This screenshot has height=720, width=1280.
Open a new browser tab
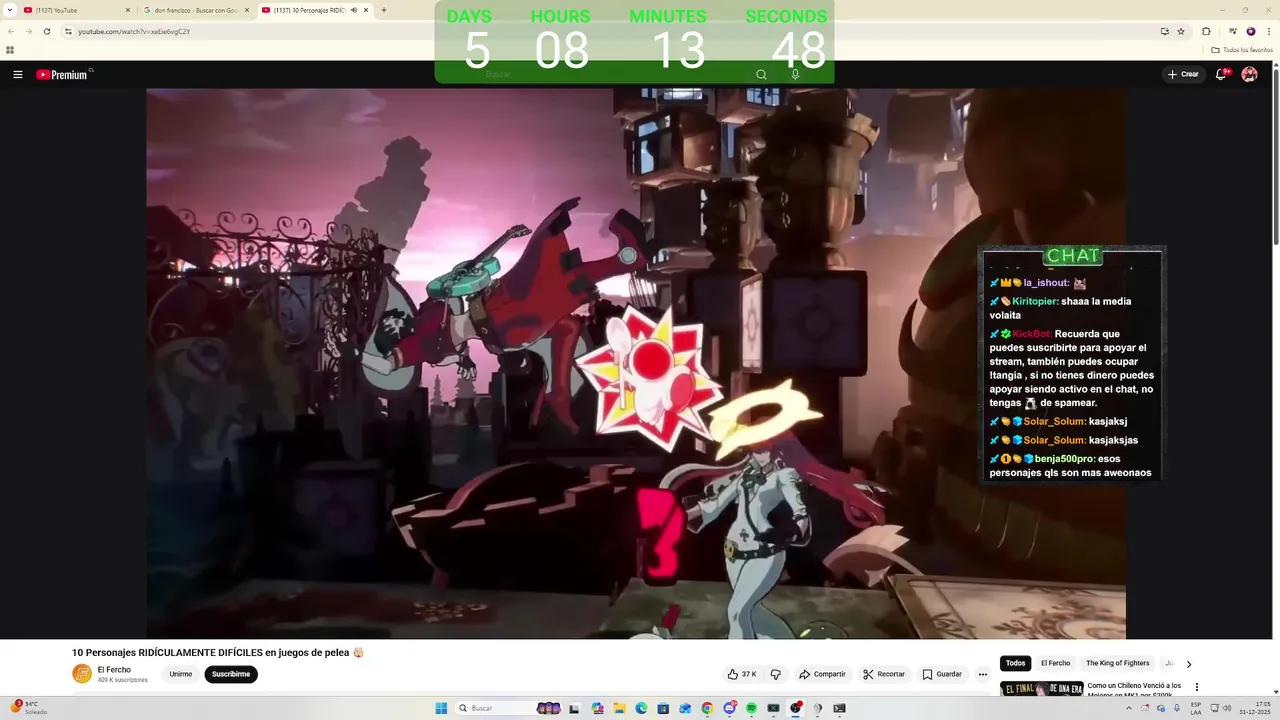tap(384, 10)
